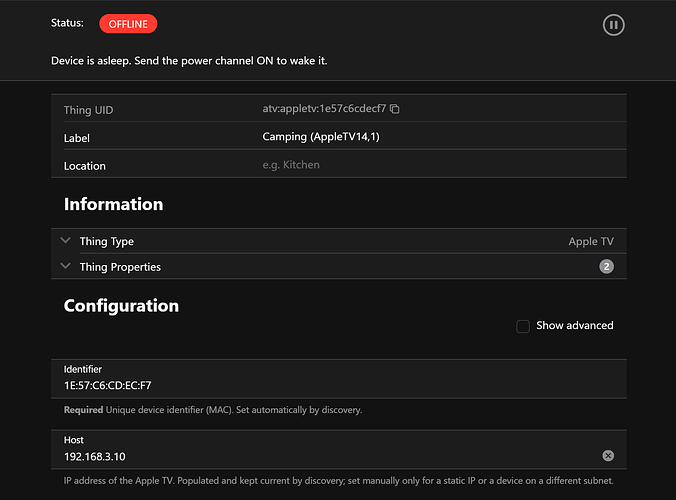Expand the Thing Properties chevron
This screenshot has width=676, height=500.
click(x=66, y=266)
